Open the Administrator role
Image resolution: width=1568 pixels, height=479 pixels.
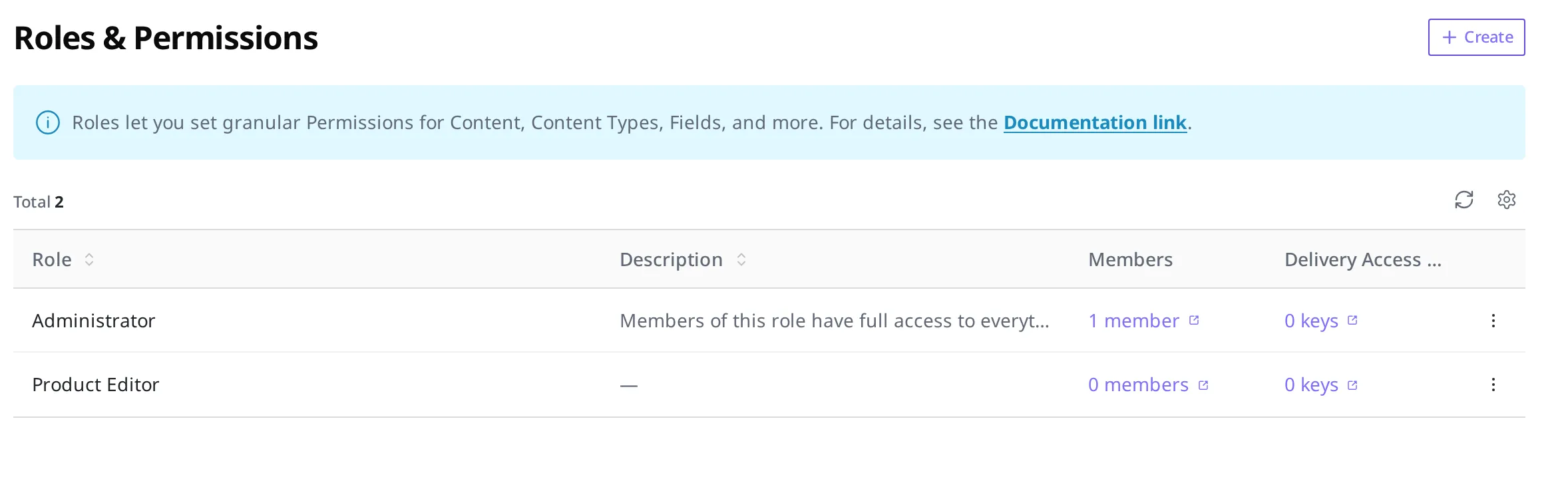[x=93, y=321]
